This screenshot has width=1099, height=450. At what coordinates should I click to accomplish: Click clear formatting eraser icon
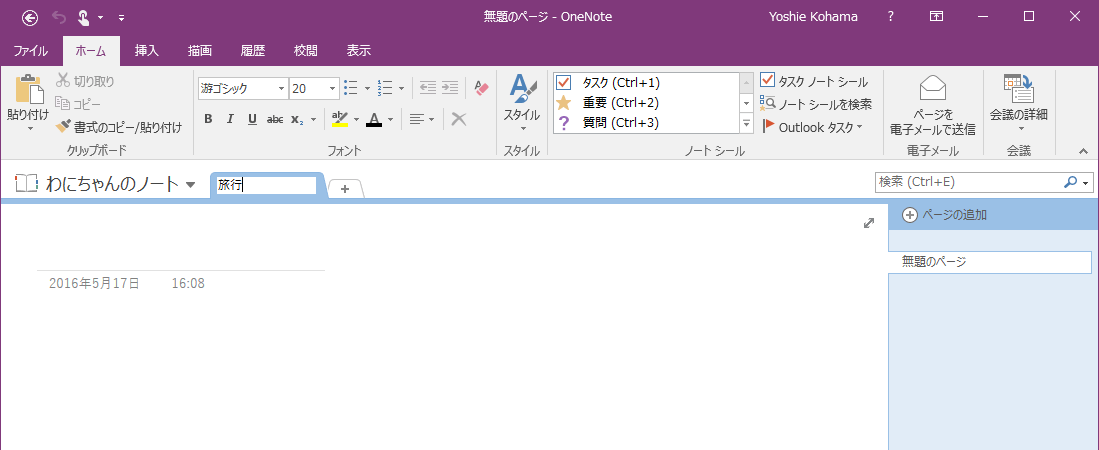click(481, 88)
